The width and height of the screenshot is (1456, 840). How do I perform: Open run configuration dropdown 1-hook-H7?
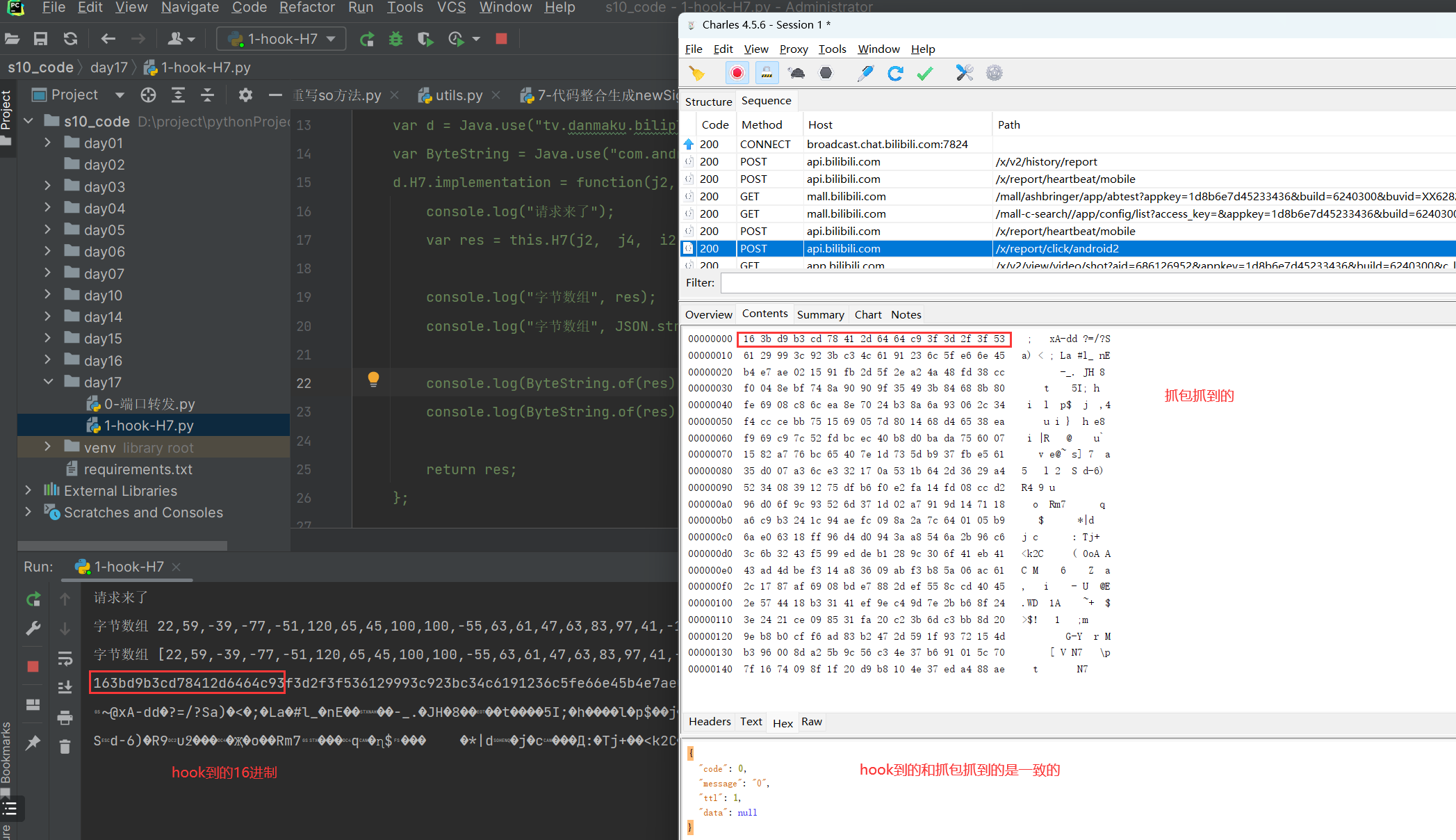(281, 39)
